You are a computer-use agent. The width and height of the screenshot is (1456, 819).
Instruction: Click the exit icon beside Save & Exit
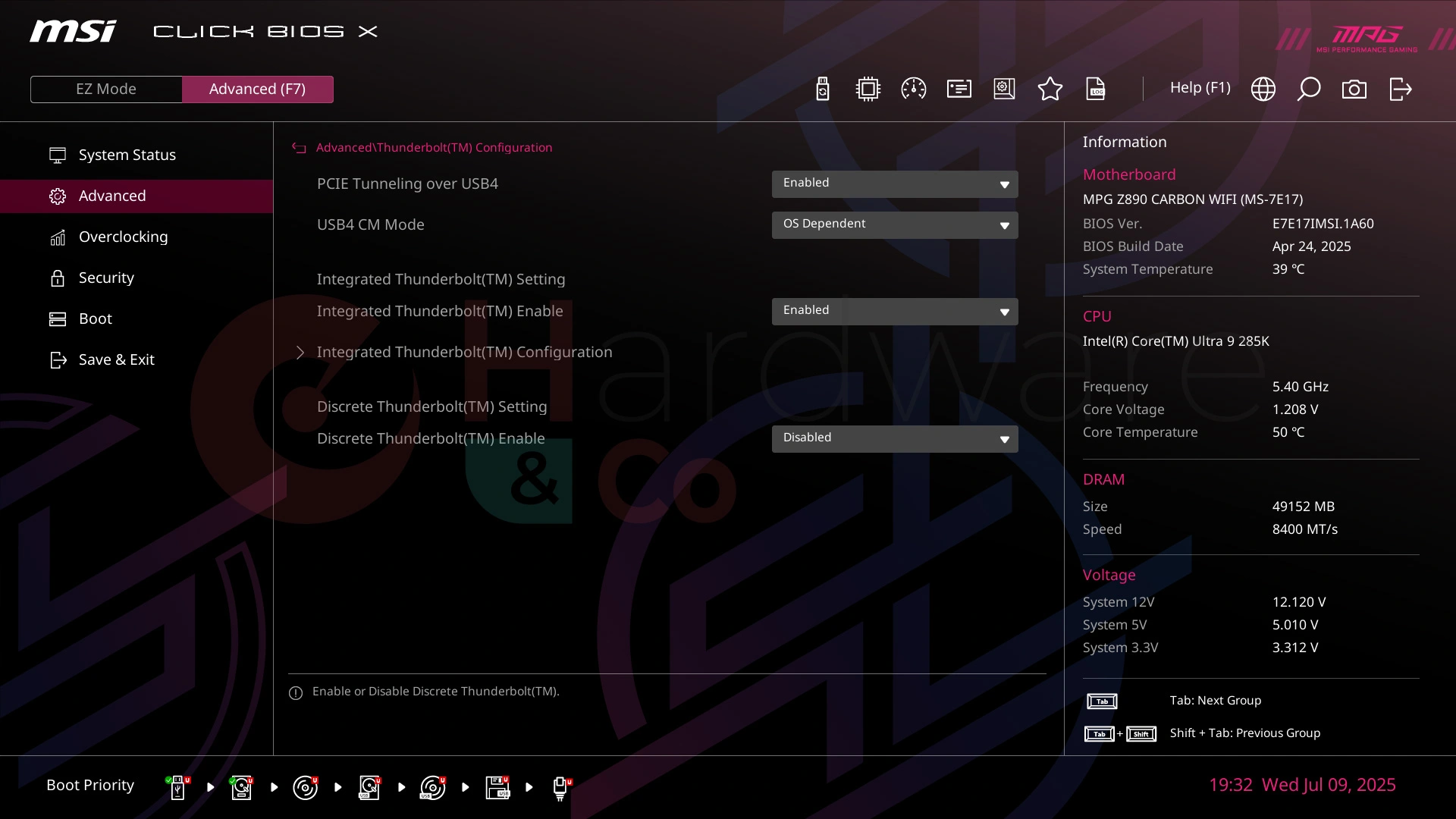tap(58, 360)
